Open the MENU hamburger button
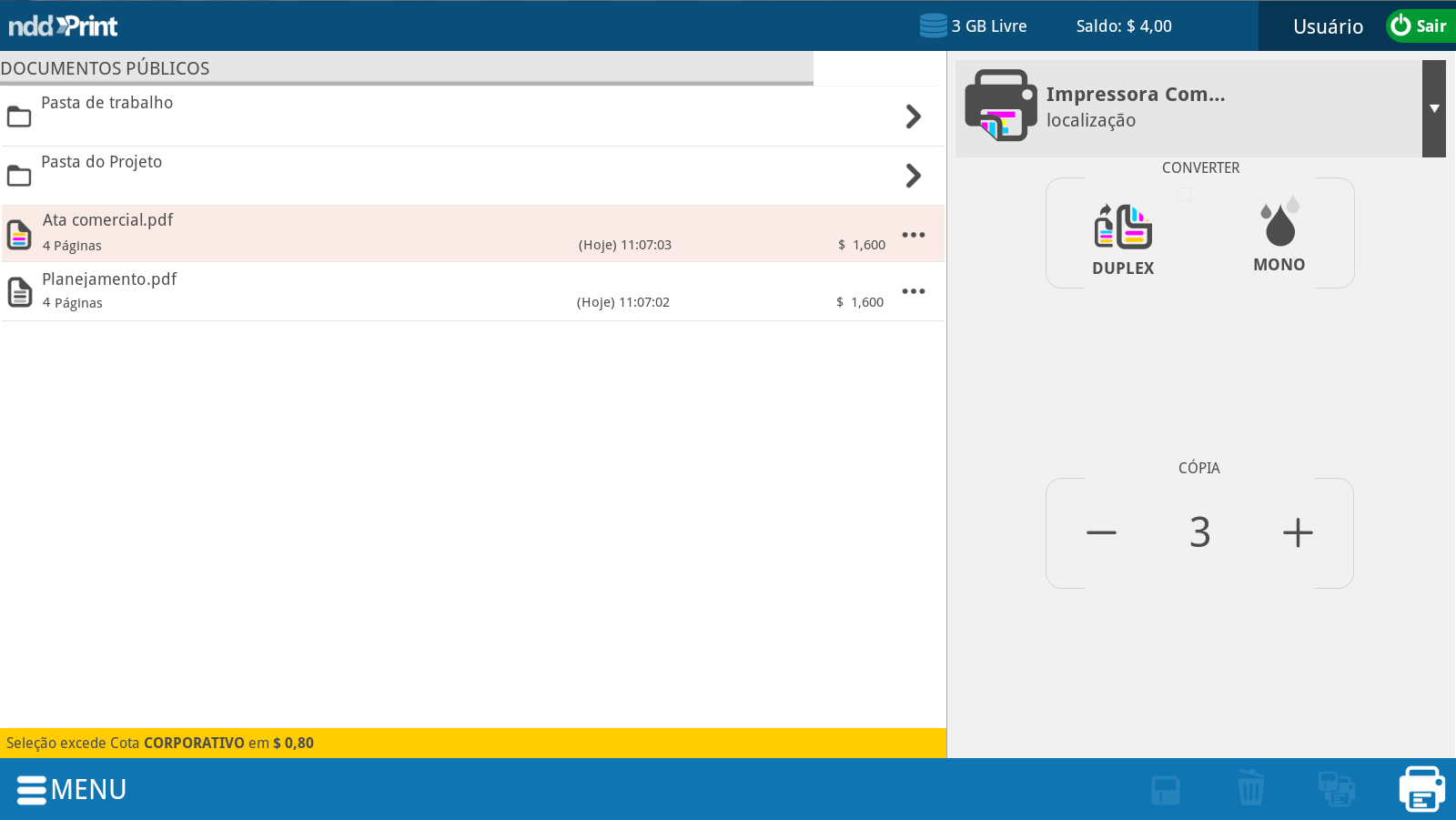The image size is (1456, 820). 72,789
